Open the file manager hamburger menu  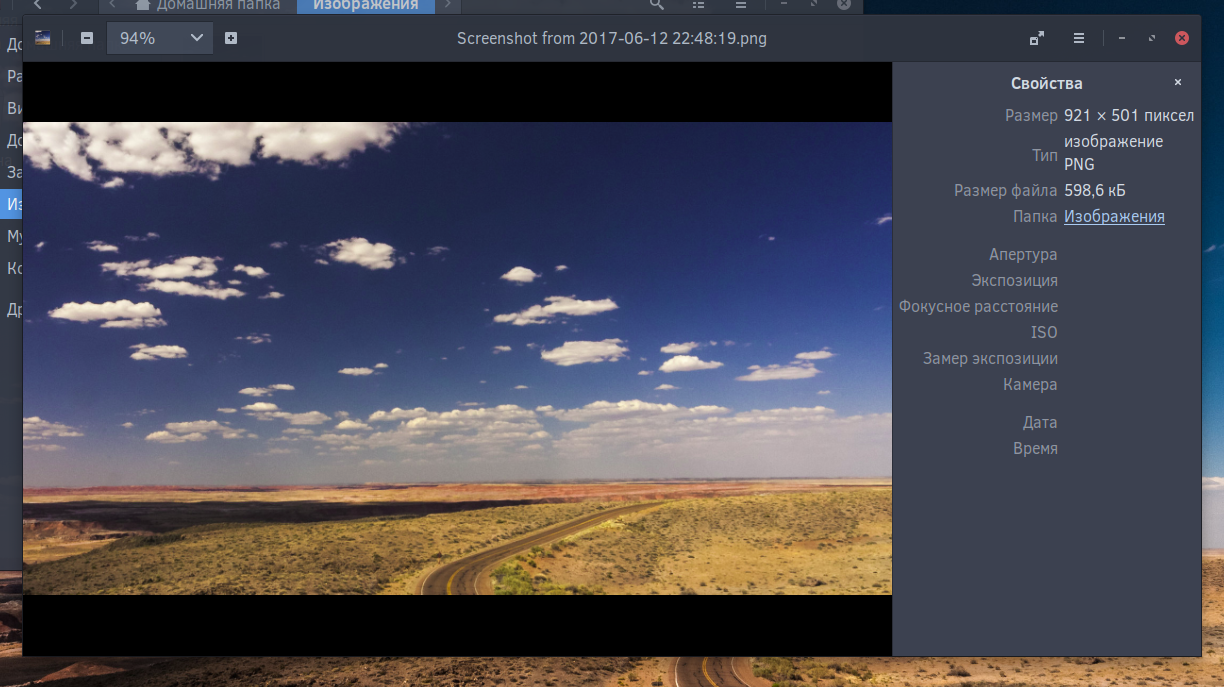pyautogui.click(x=741, y=5)
